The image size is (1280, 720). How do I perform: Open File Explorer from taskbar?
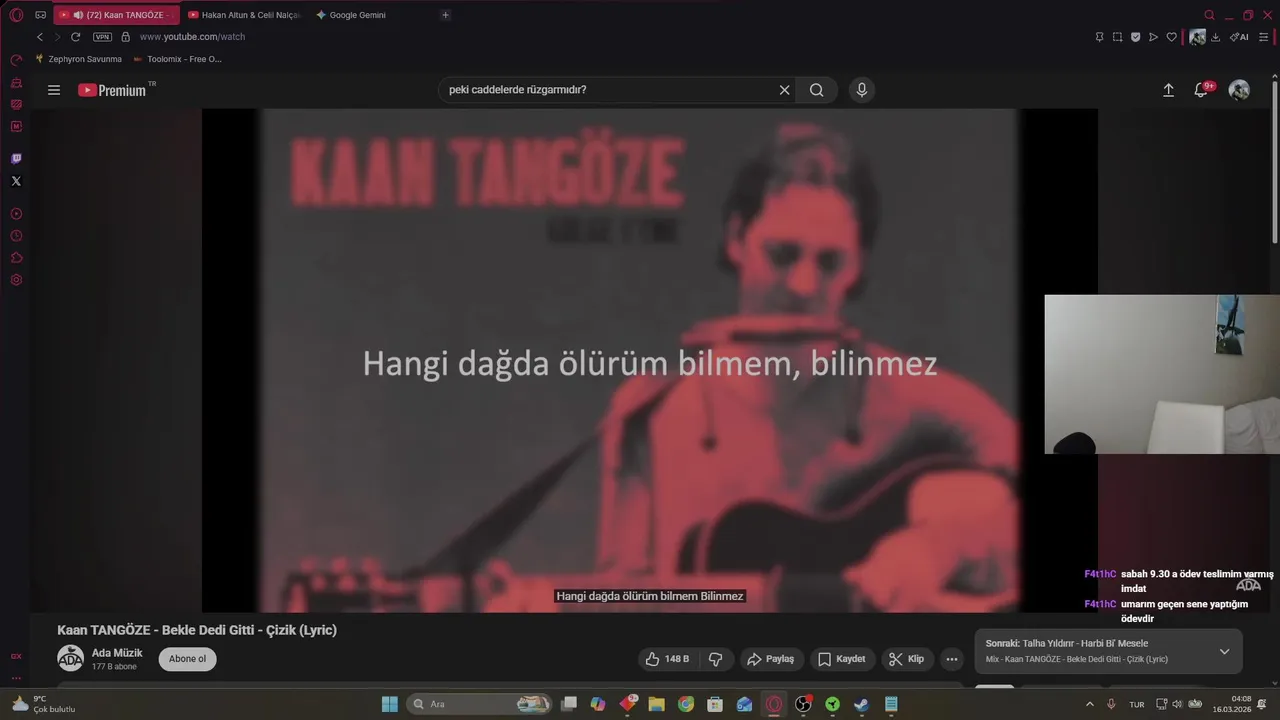click(x=657, y=704)
